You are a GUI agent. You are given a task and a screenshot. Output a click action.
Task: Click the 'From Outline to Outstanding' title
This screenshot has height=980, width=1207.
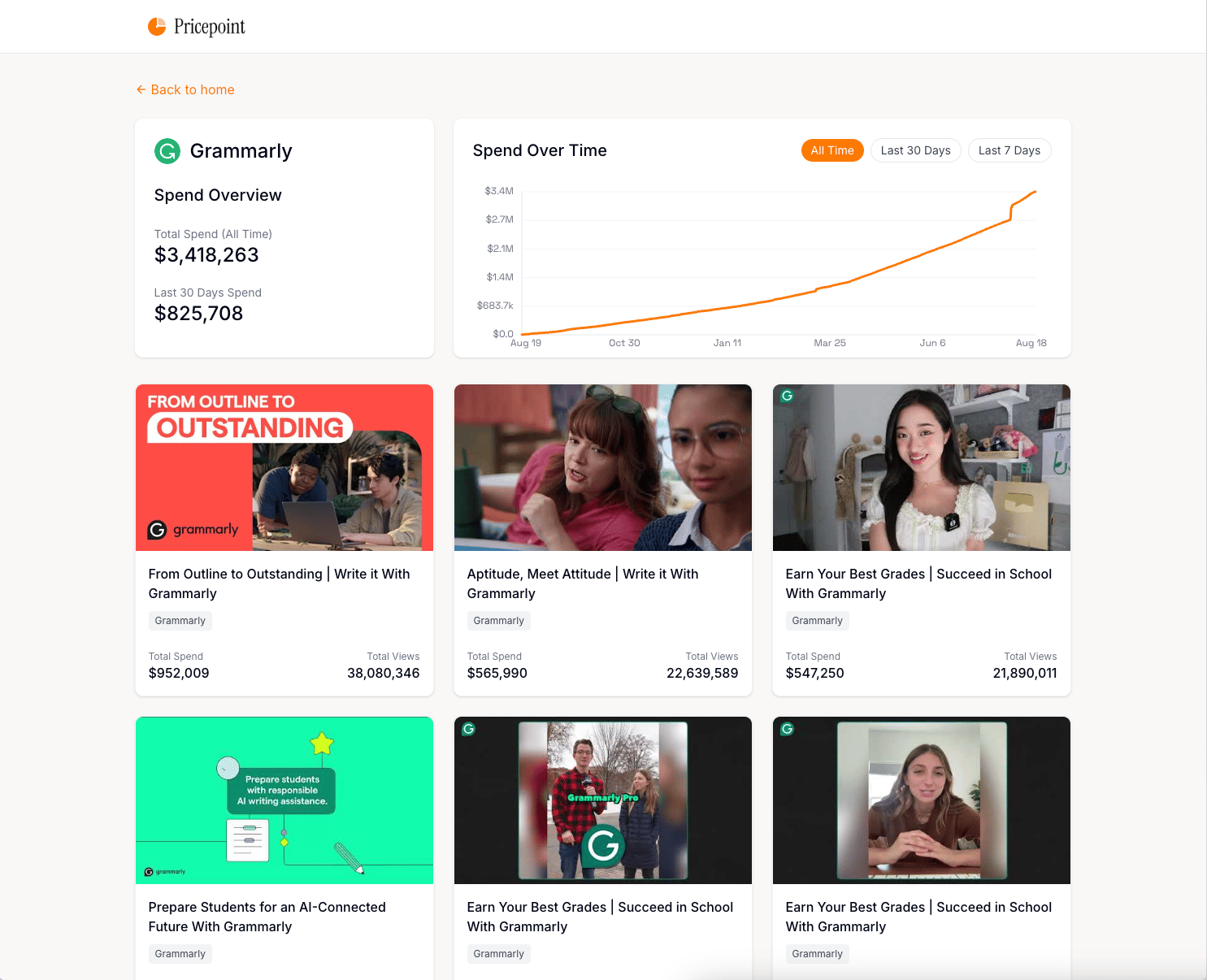click(x=280, y=583)
